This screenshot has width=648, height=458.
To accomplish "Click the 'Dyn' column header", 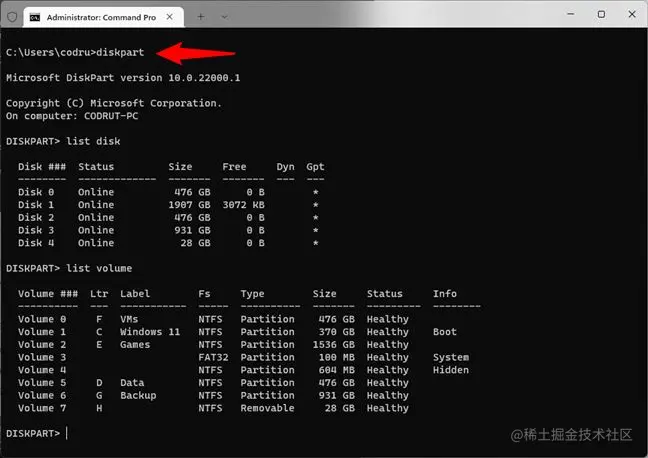I will point(286,167).
